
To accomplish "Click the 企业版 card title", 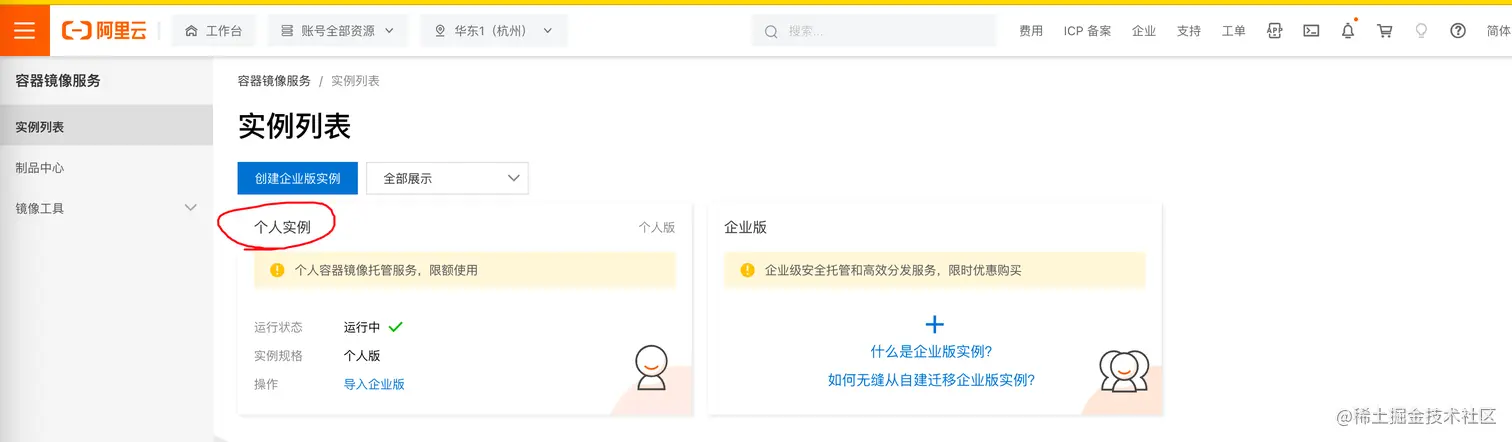I will [745, 227].
